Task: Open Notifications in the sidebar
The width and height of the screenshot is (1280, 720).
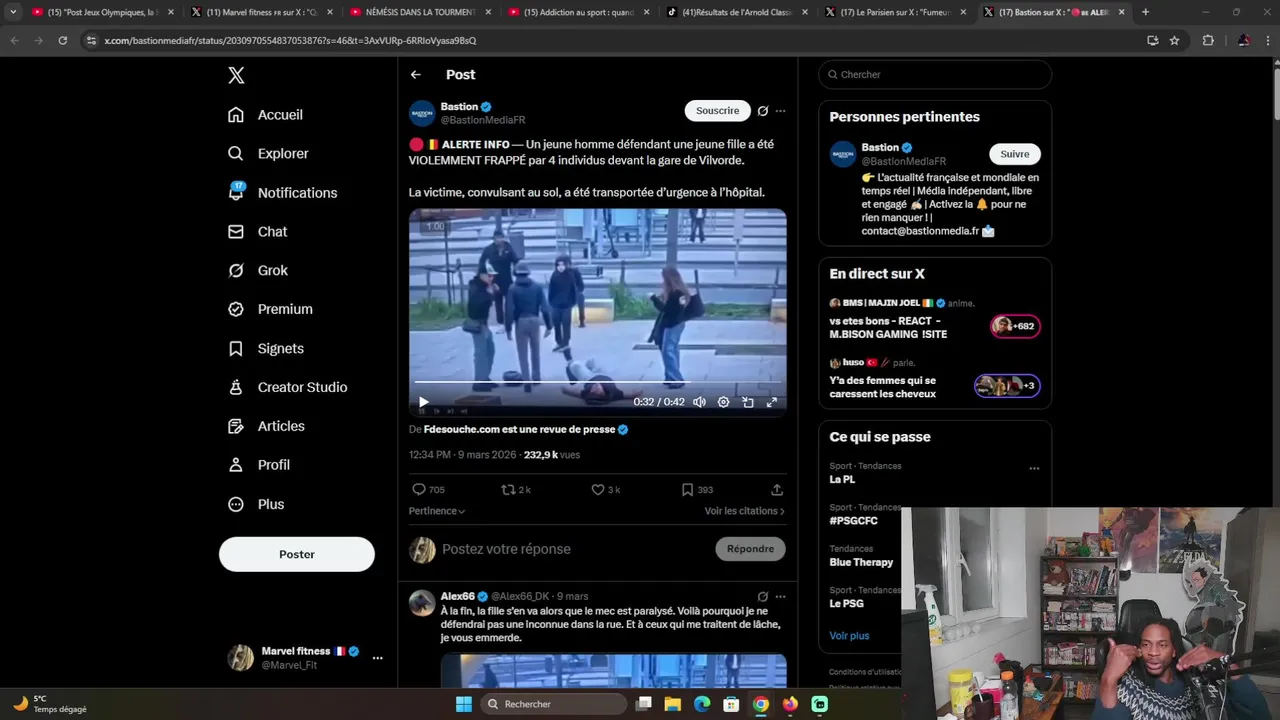Action: point(282,193)
